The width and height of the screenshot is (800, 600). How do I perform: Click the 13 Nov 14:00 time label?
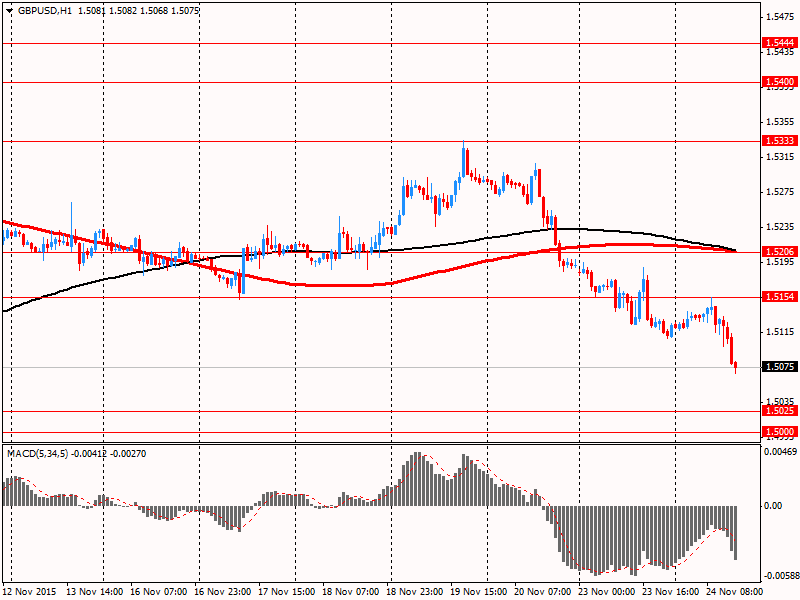coord(95,592)
